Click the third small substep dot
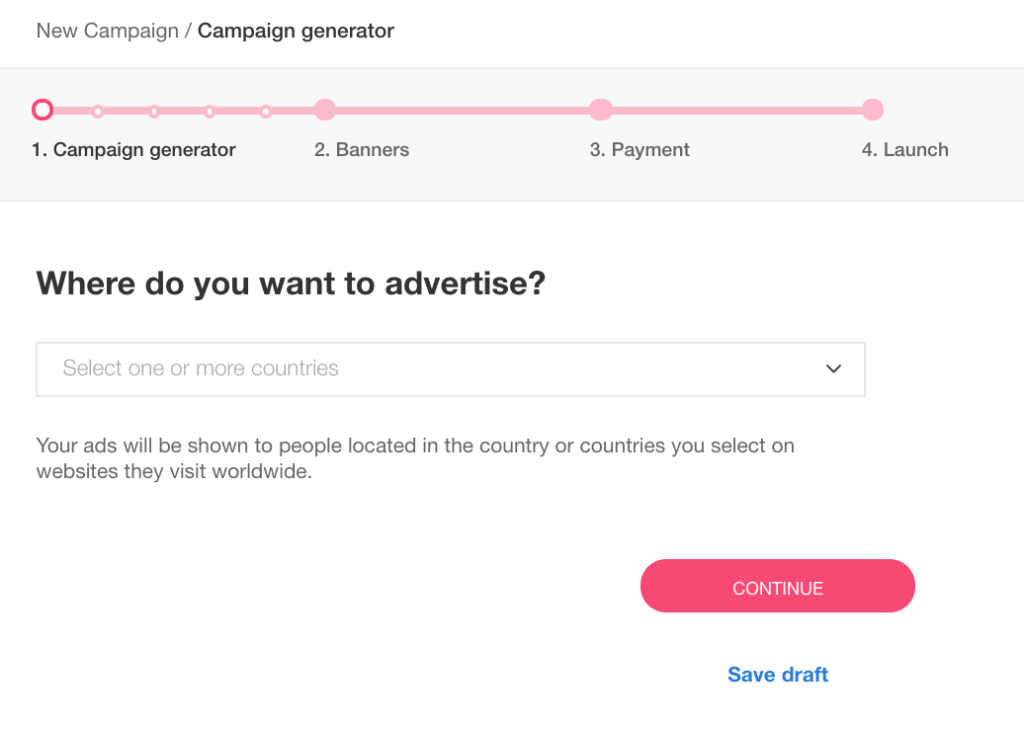The image size is (1024, 731). pyautogui.click(x=209, y=109)
